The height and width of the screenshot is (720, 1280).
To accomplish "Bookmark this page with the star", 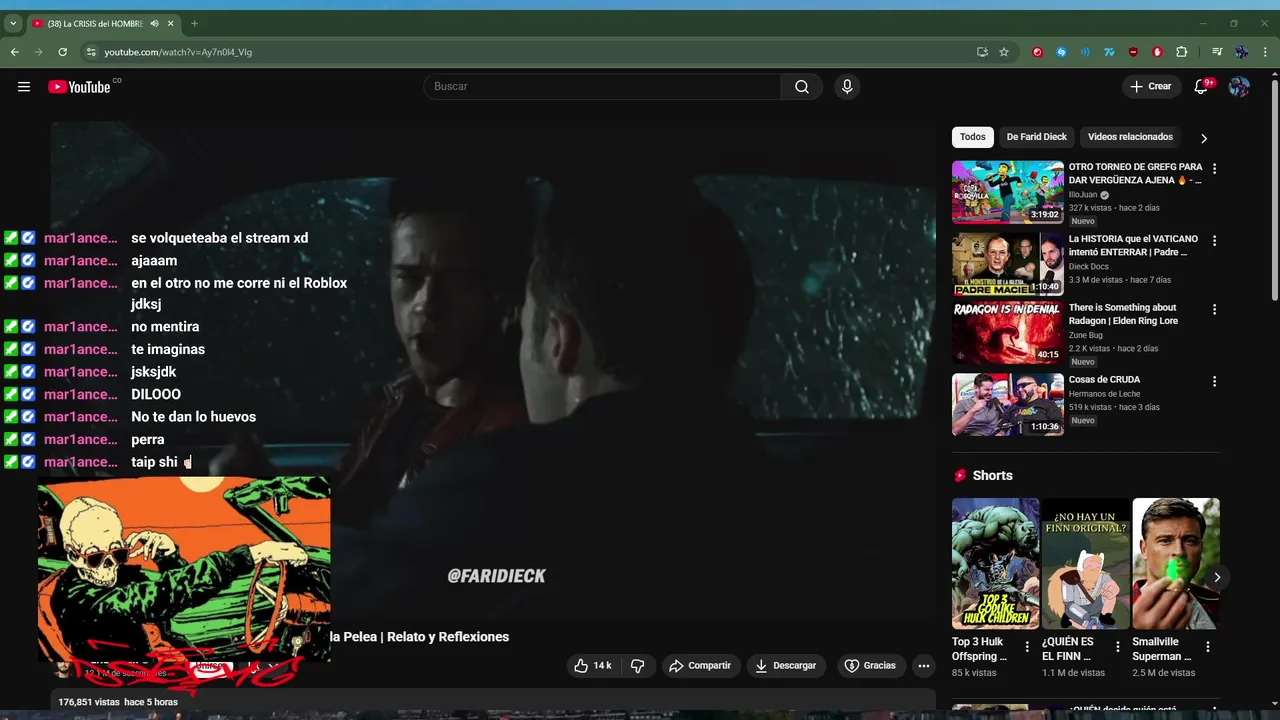I will pos(1004,52).
